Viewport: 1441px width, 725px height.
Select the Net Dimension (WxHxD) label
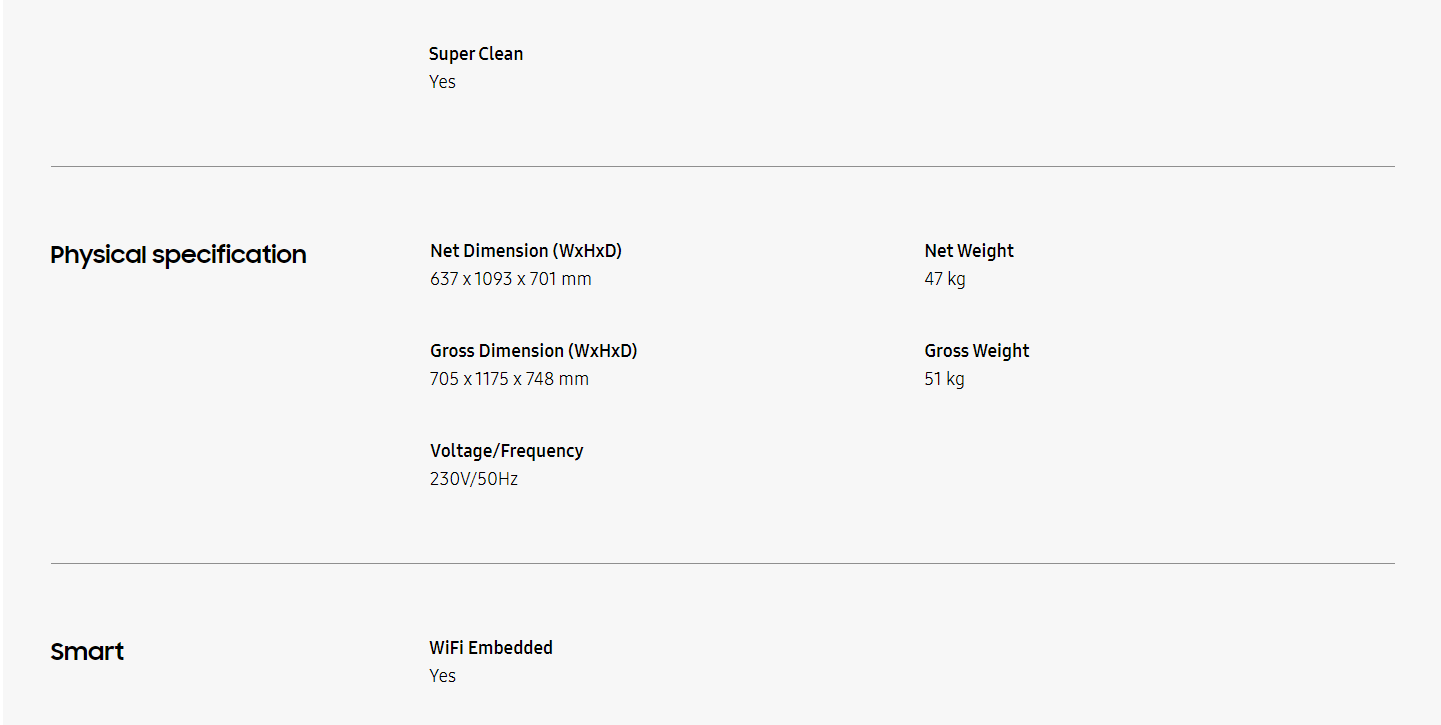pyautogui.click(x=526, y=251)
